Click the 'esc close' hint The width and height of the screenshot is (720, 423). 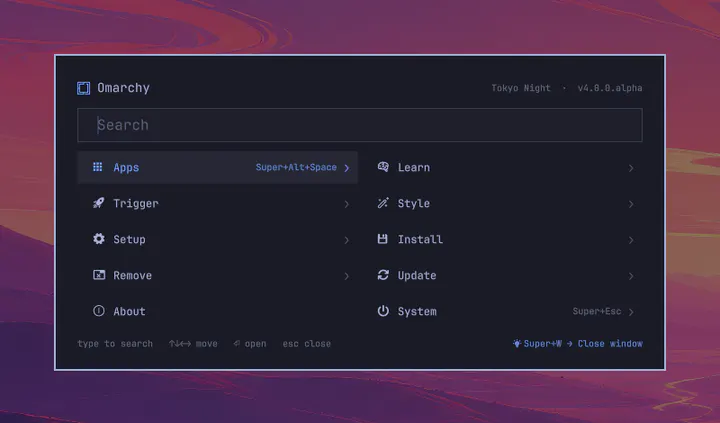pyautogui.click(x=306, y=344)
